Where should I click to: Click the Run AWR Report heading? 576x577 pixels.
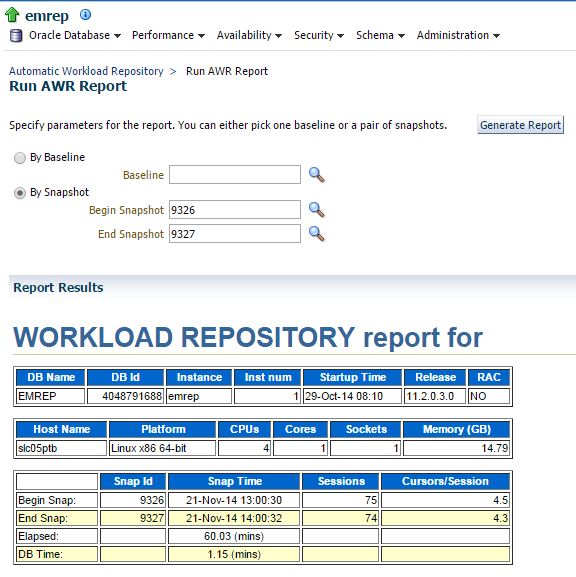[x=68, y=86]
